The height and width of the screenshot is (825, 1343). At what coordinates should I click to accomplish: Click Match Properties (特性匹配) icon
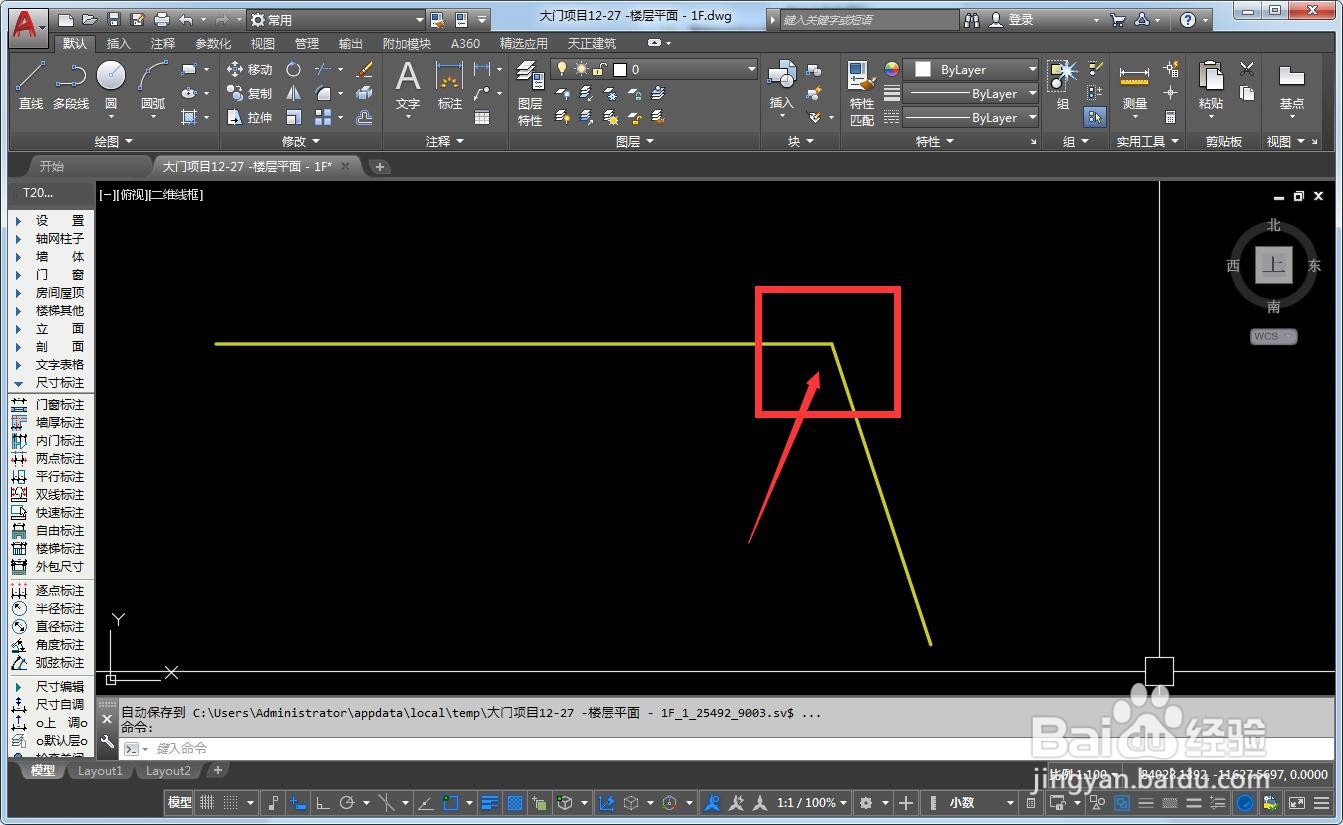[862, 92]
